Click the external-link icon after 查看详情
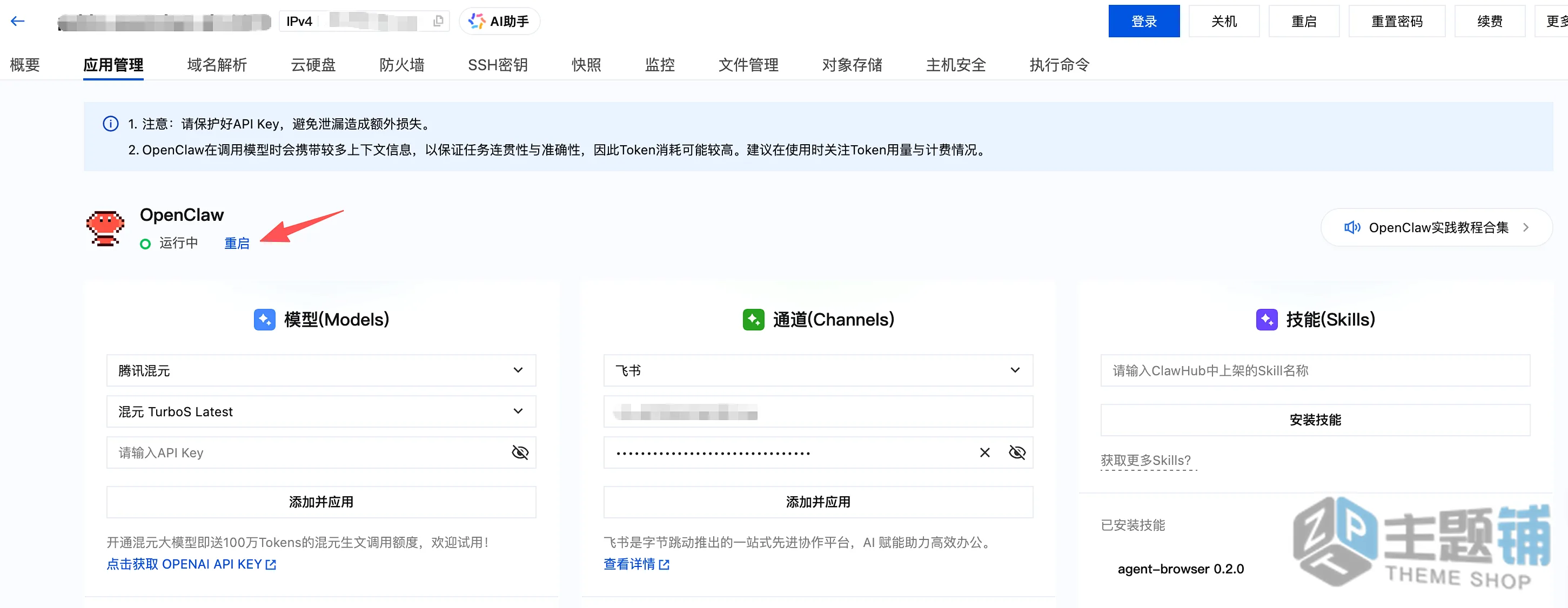The width and height of the screenshot is (1568, 608). click(664, 565)
